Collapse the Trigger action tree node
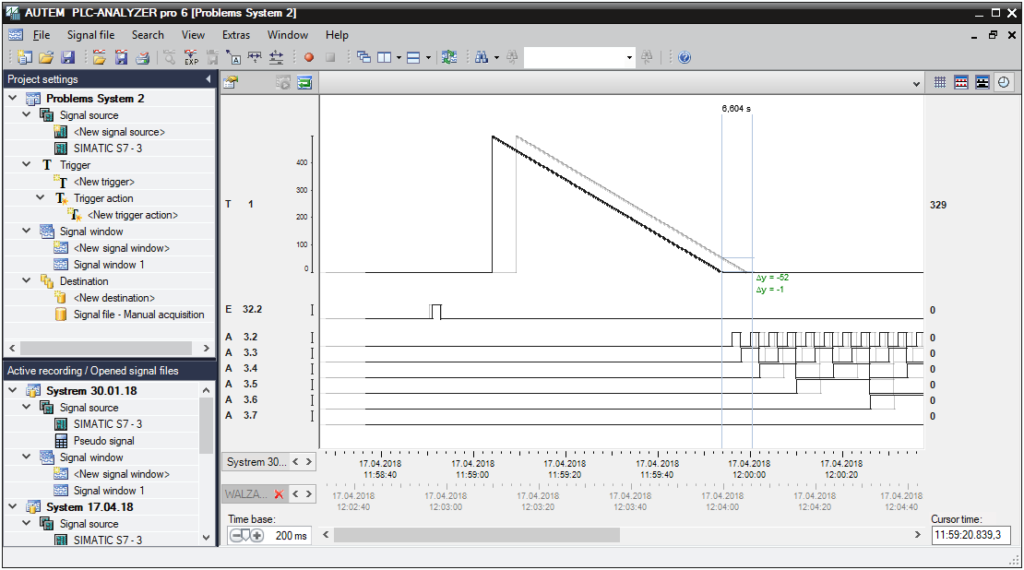The height and width of the screenshot is (570, 1024). 40,197
